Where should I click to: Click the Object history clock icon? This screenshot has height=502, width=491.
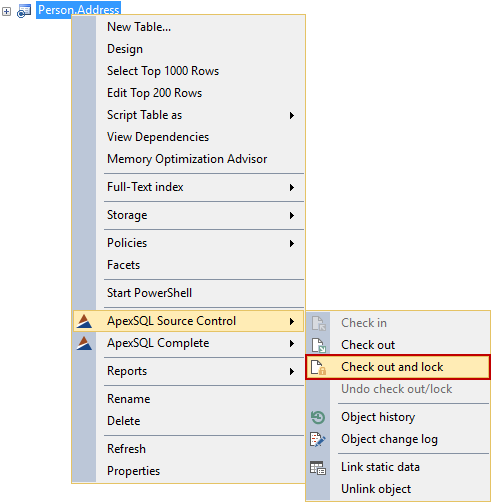click(318, 417)
